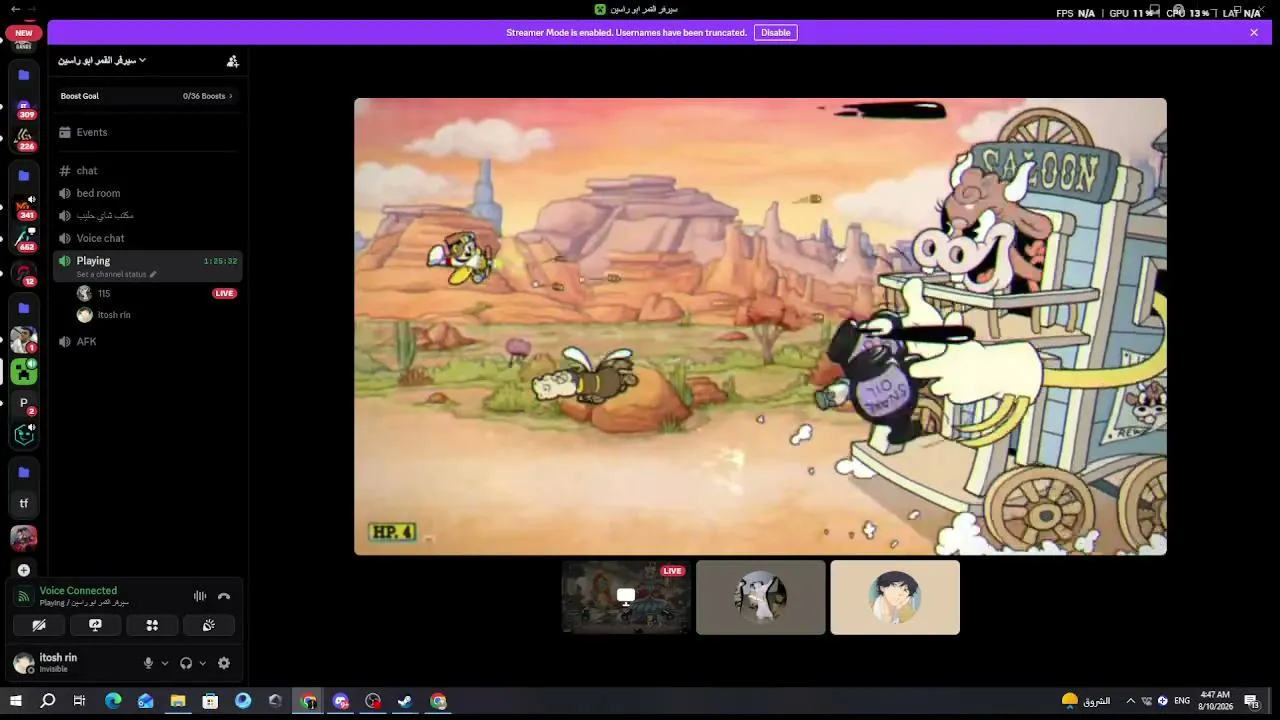Expand the Boost Goal 0/36 Boosts arrow
Viewport: 1280px width, 720px height.
tap(231, 96)
